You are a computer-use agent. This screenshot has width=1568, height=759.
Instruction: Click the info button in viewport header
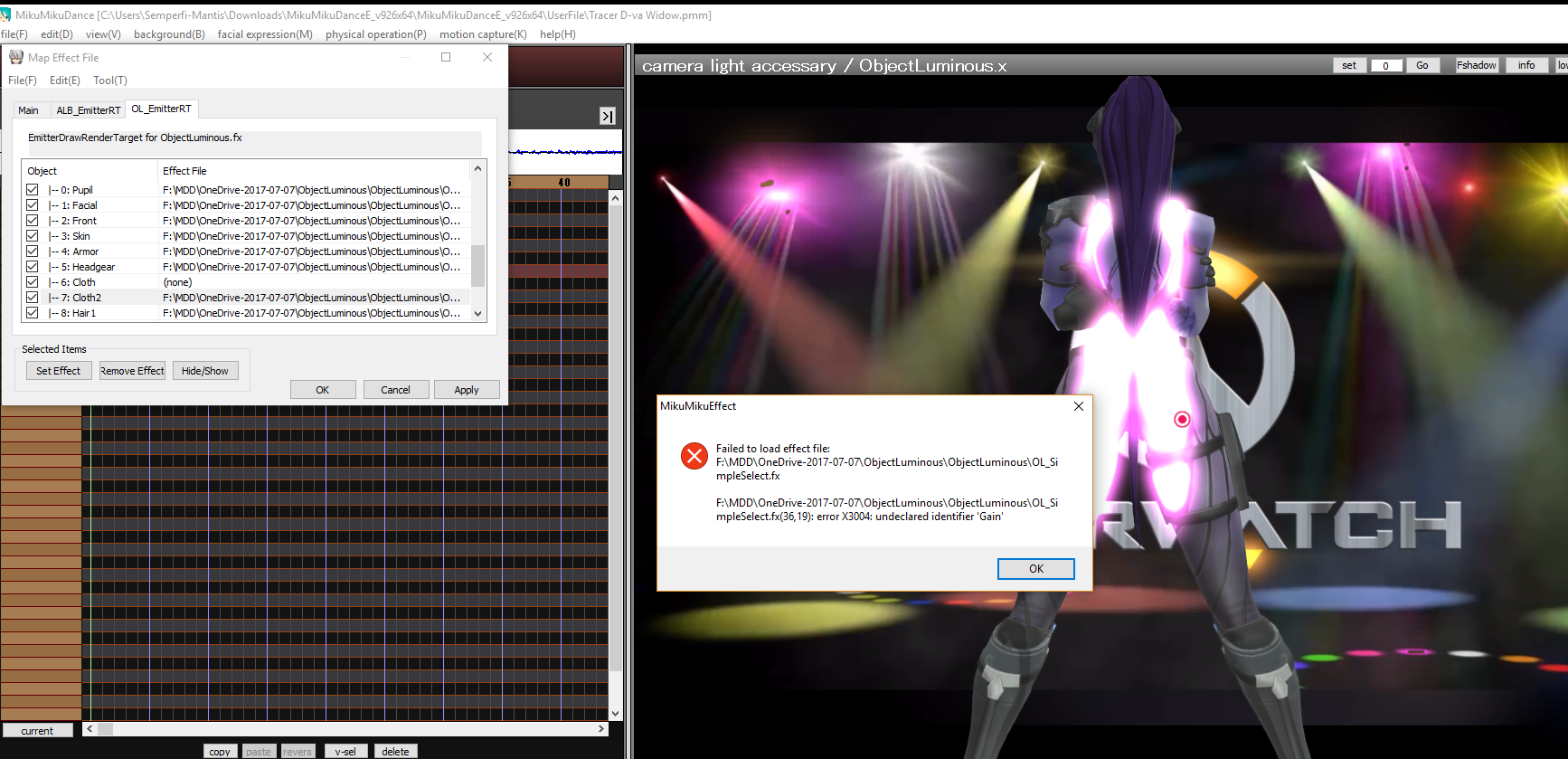(x=1526, y=65)
